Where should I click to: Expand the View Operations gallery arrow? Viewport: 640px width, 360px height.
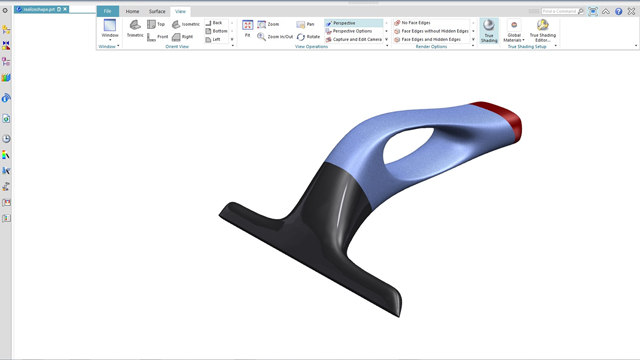[387, 40]
